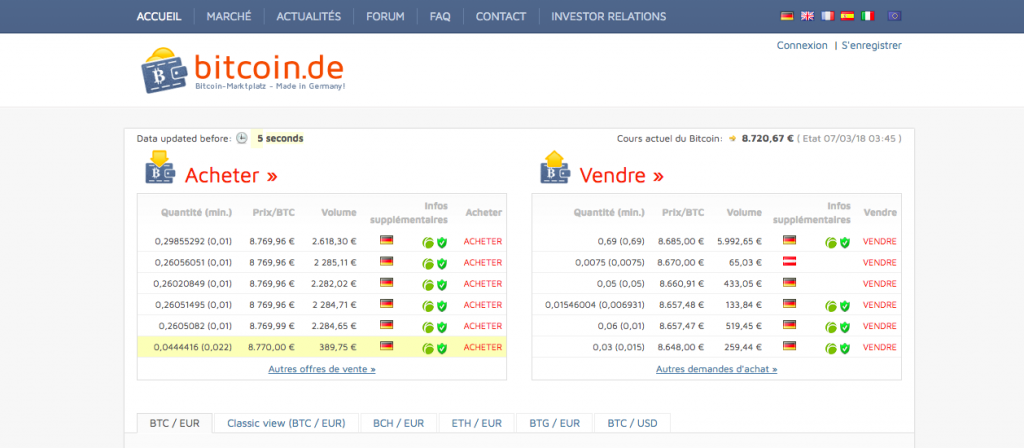
Task: Click green shield in 0,29855292 buy row
Action: (442, 243)
